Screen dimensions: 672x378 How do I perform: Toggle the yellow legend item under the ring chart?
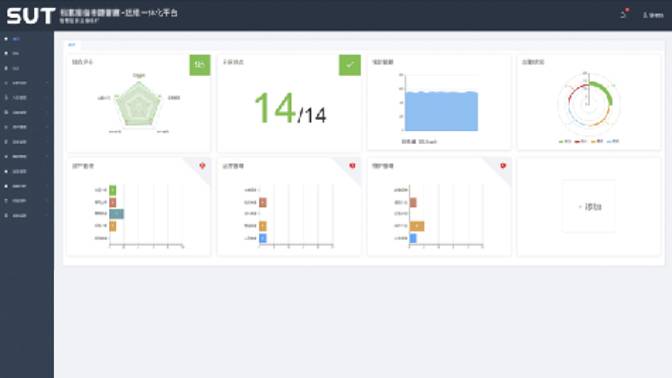597,141
